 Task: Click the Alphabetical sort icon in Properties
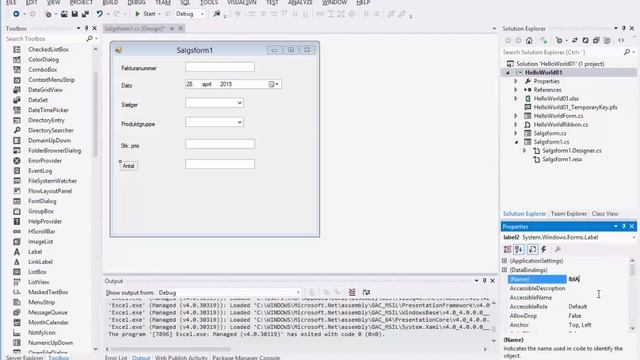[x=519, y=249]
